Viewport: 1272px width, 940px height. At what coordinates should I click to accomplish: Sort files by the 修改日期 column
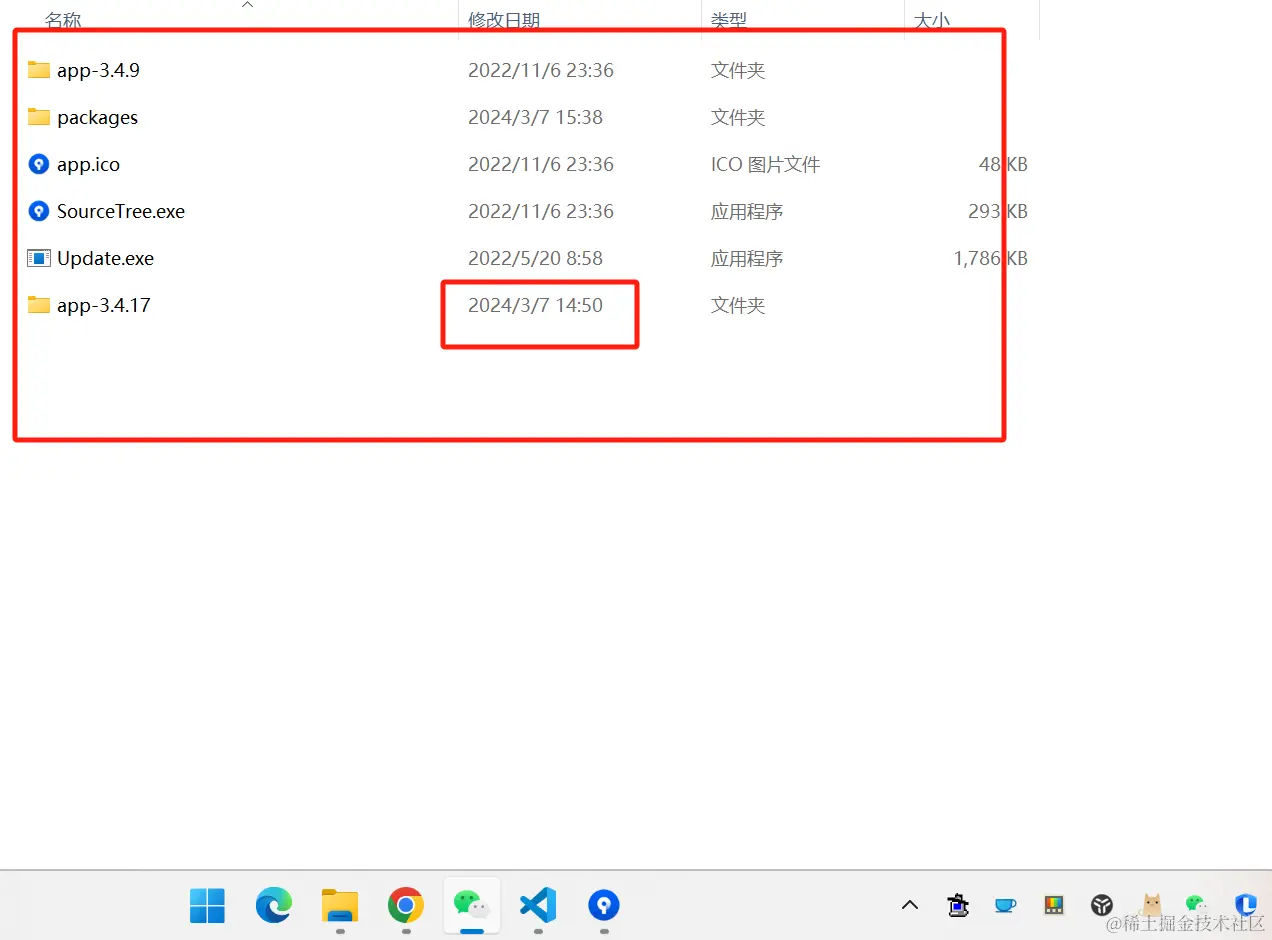click(x=505, y=19)
